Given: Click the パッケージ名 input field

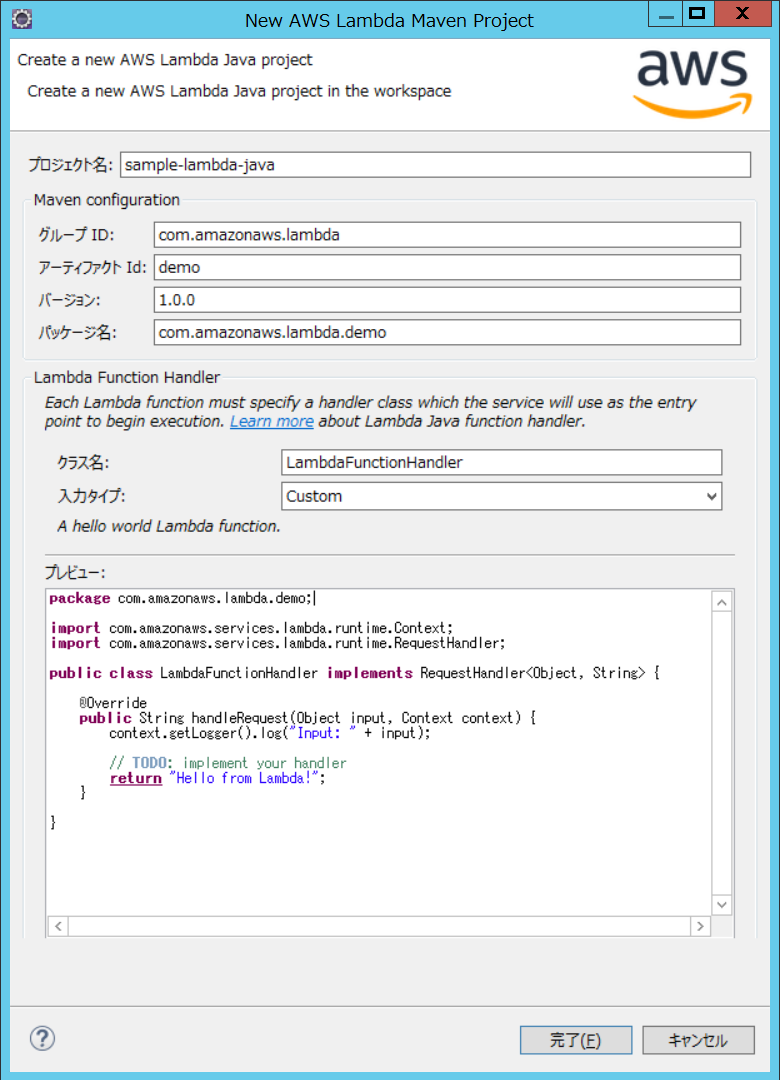Looking at the screenshot, I should (x=447, y=332).
